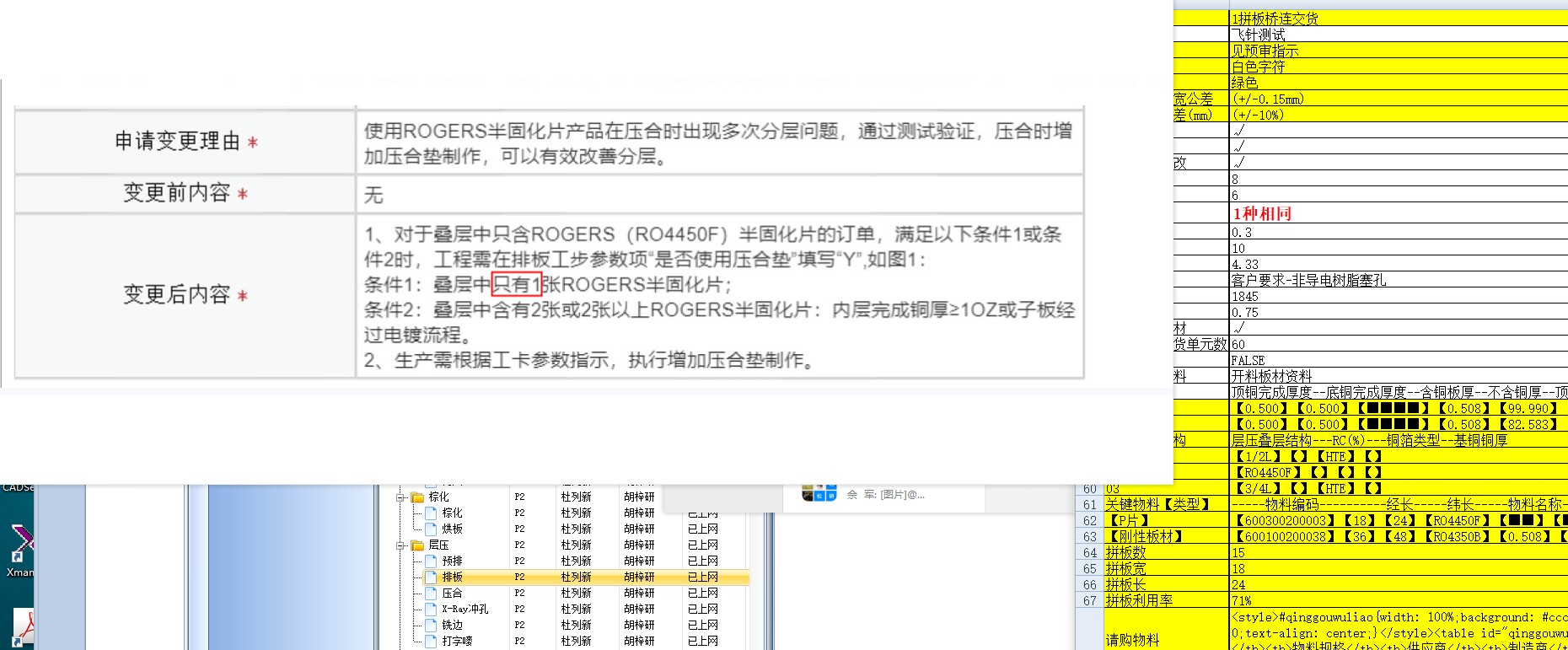1568x650 pixels.
Task: Click the FALSE value cell
Action: (1399, 360)
